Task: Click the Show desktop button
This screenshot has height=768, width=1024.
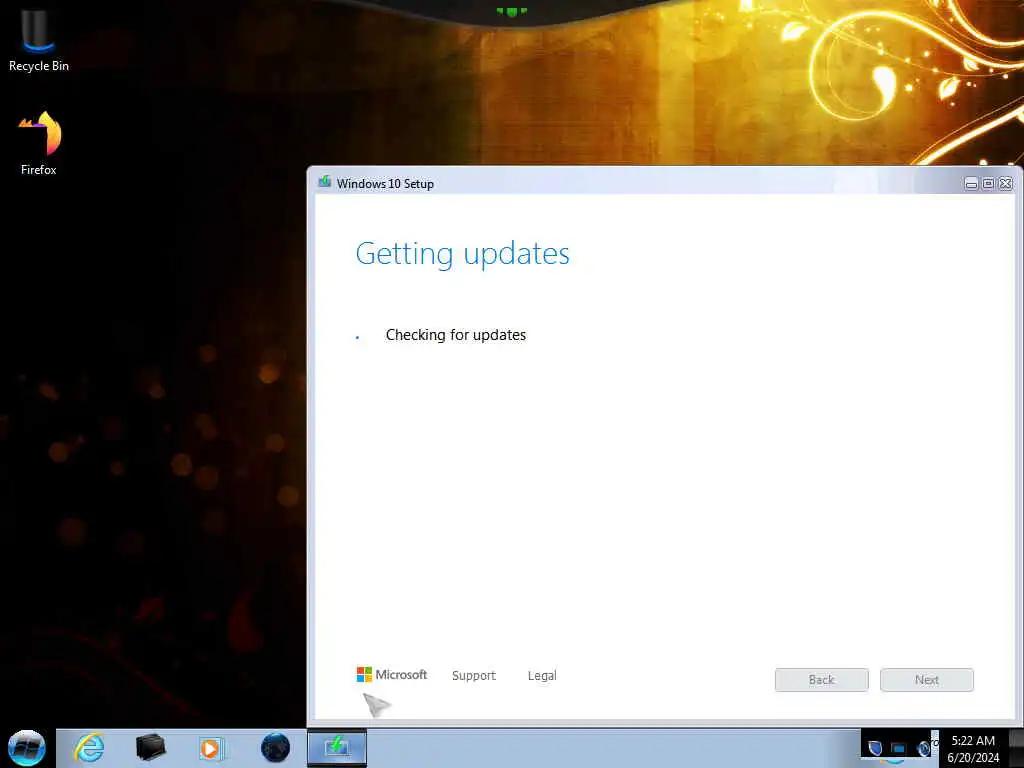Action: click(1017, 748)
